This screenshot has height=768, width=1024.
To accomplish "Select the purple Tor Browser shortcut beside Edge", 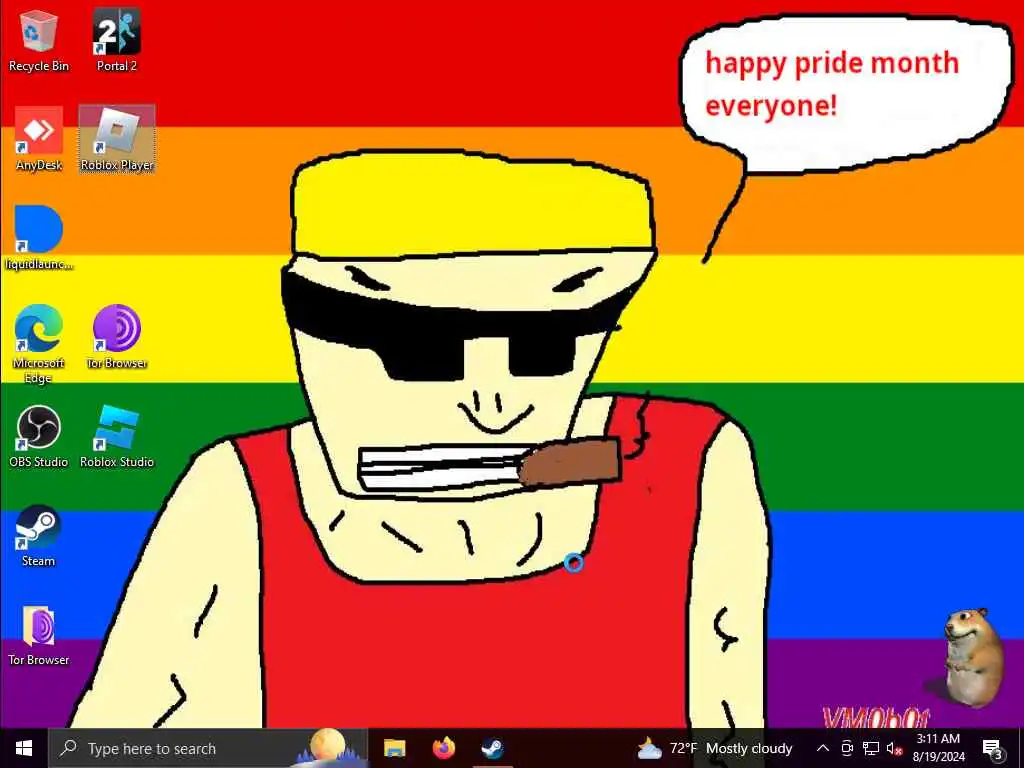I will 117,337.
